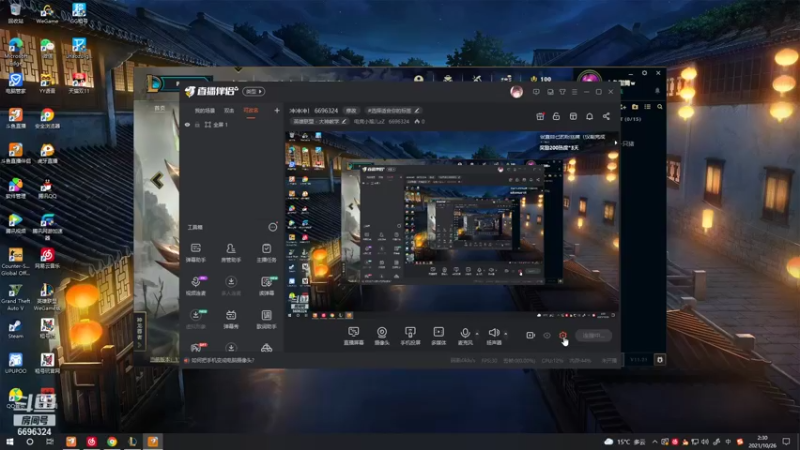This screenshot has height=450, width=800.
Task: Open the gift box icon with red dot
Action: pyautogui.click(x=540, y=116)
